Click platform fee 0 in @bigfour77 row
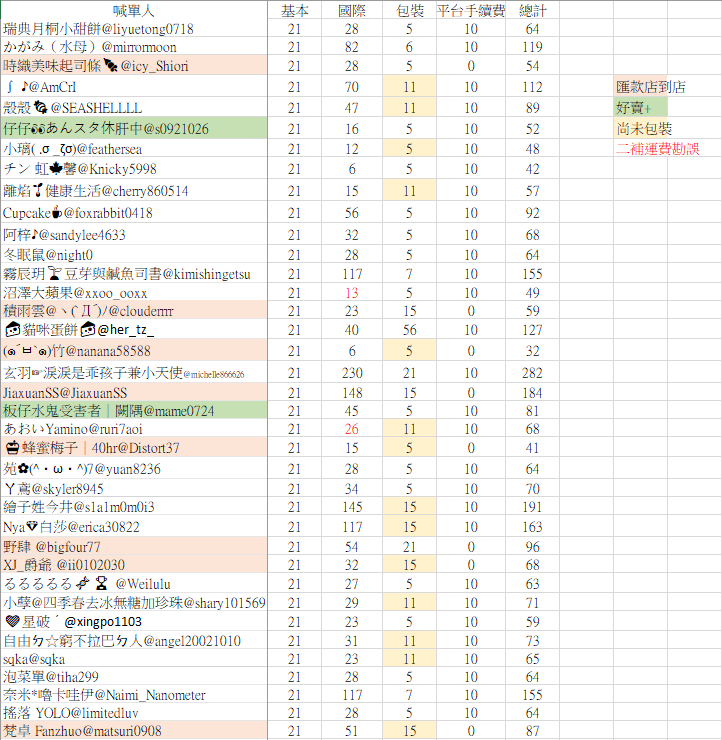Image resolution: width=722 pixels, height=740 pixels. tap(470, 547)
